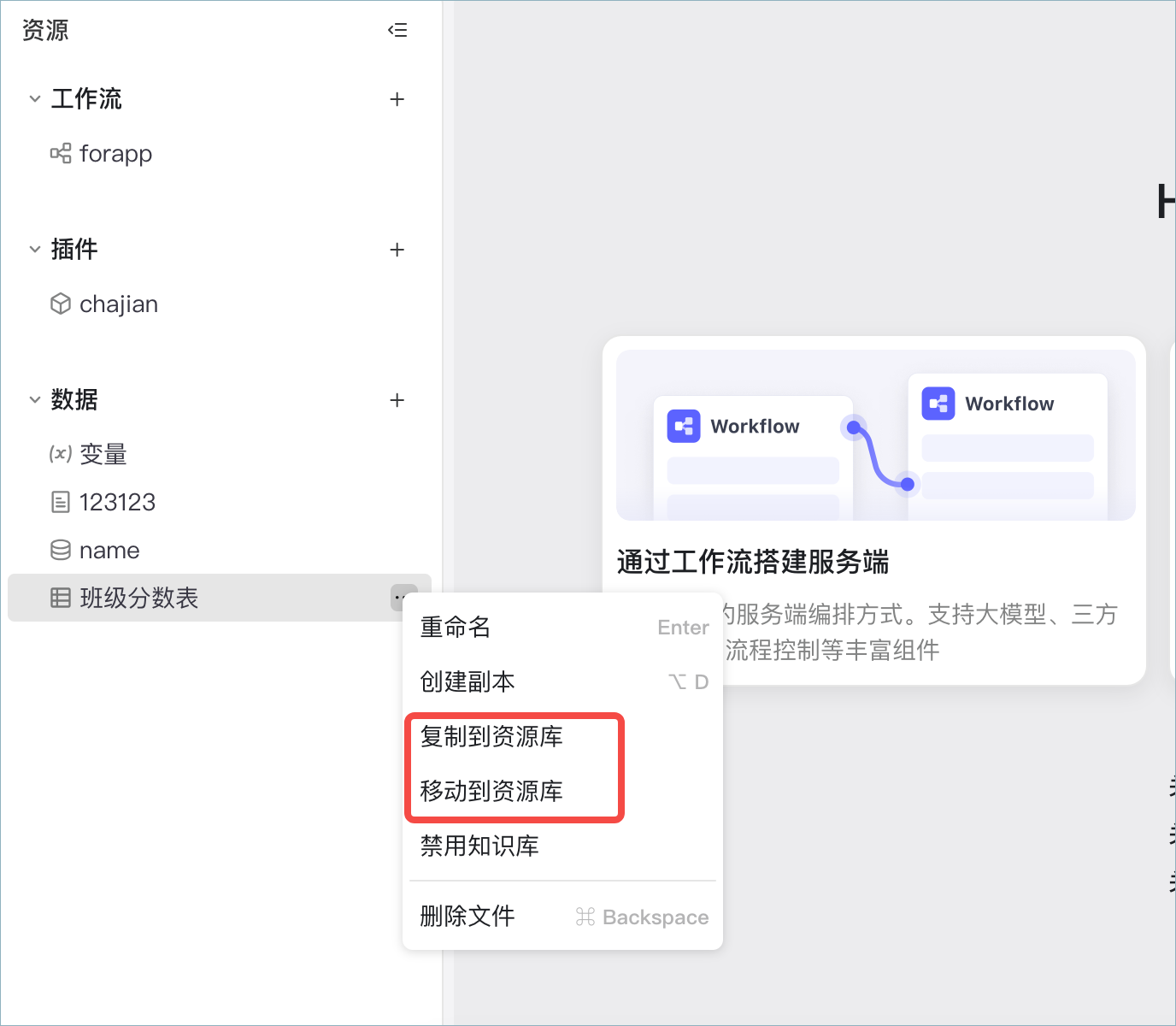Add a new 插件 with plus icon
This screenshot has width=1176, height=1026.
click(x=397, y=250)
